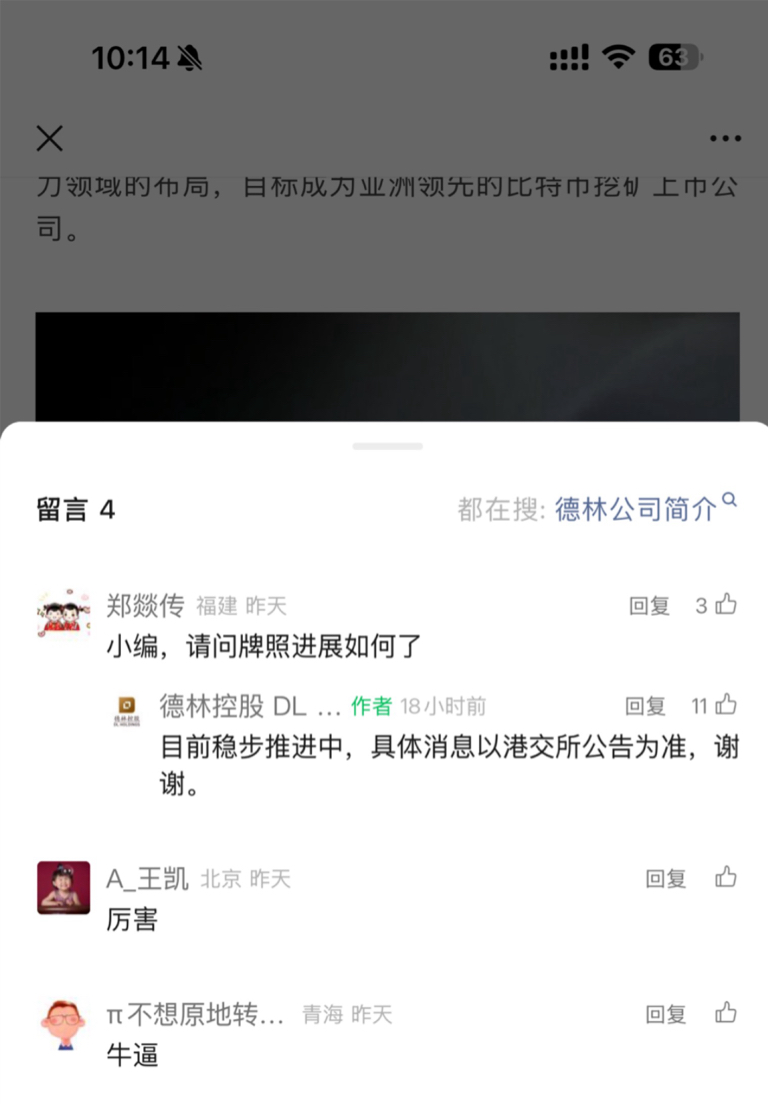Open A_王凯's profile avatar
The image size is (768, 1106).
63,887
